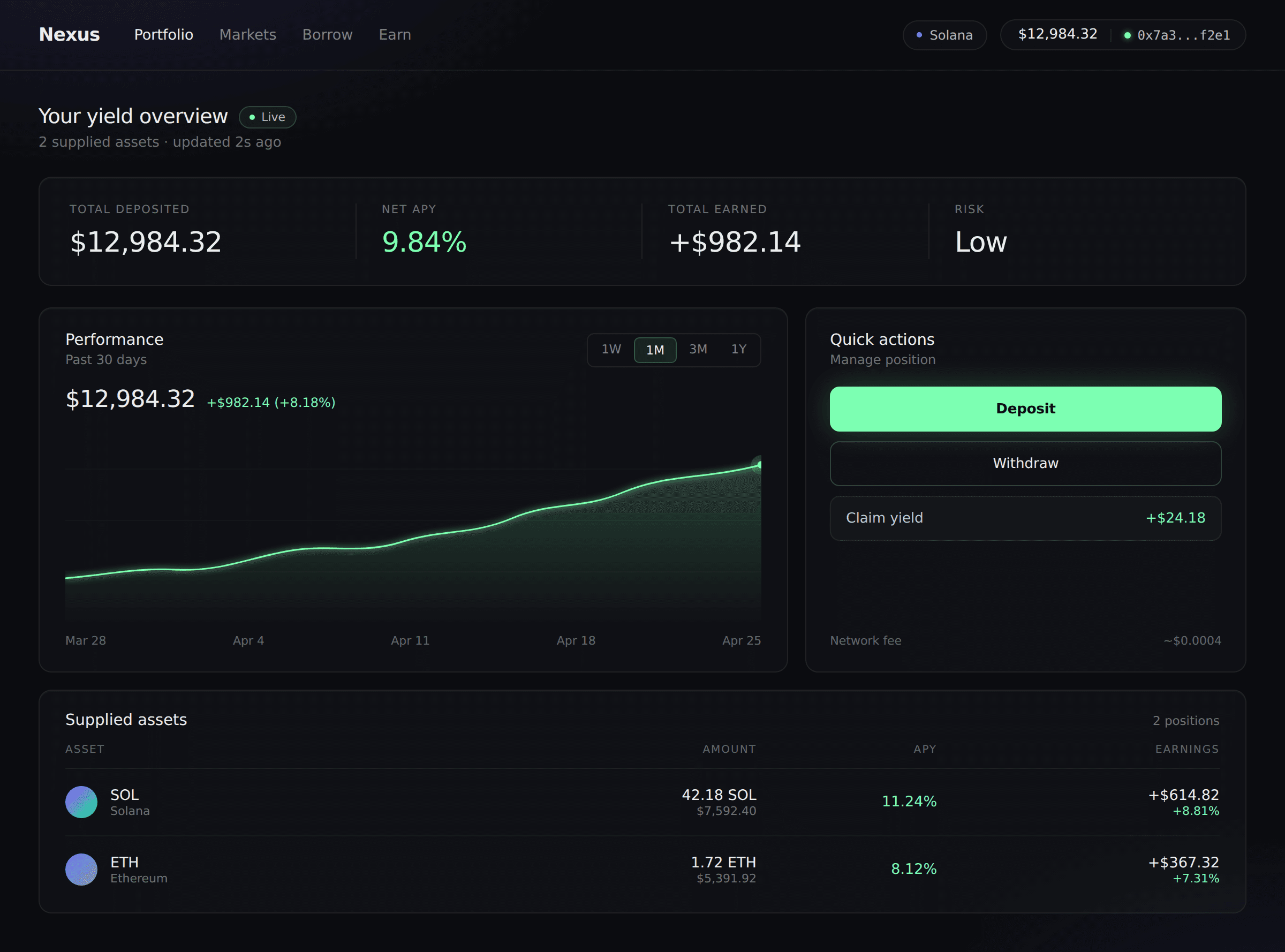The image size is (1285, 952).
Task: Click the Network fee value ~$0.0004
Action: click(1192, 640)
